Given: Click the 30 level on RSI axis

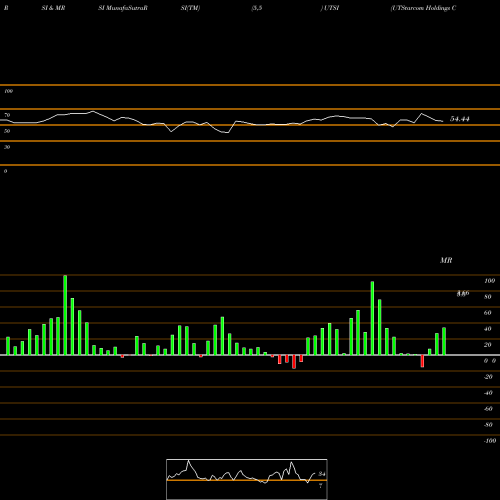Looking at the screenshot, I should pos(7,147).
